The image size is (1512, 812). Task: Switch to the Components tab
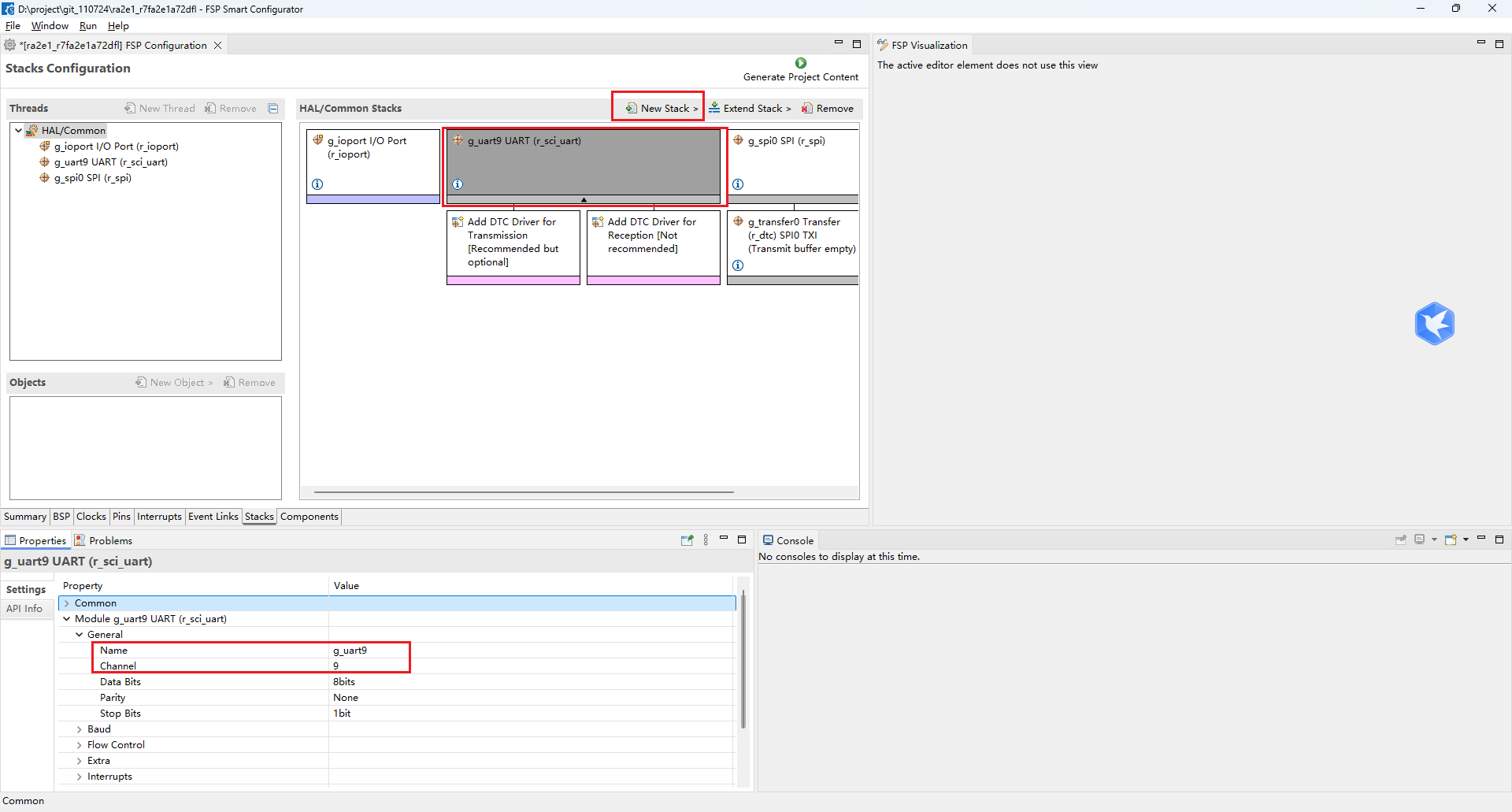coord(309,517)
